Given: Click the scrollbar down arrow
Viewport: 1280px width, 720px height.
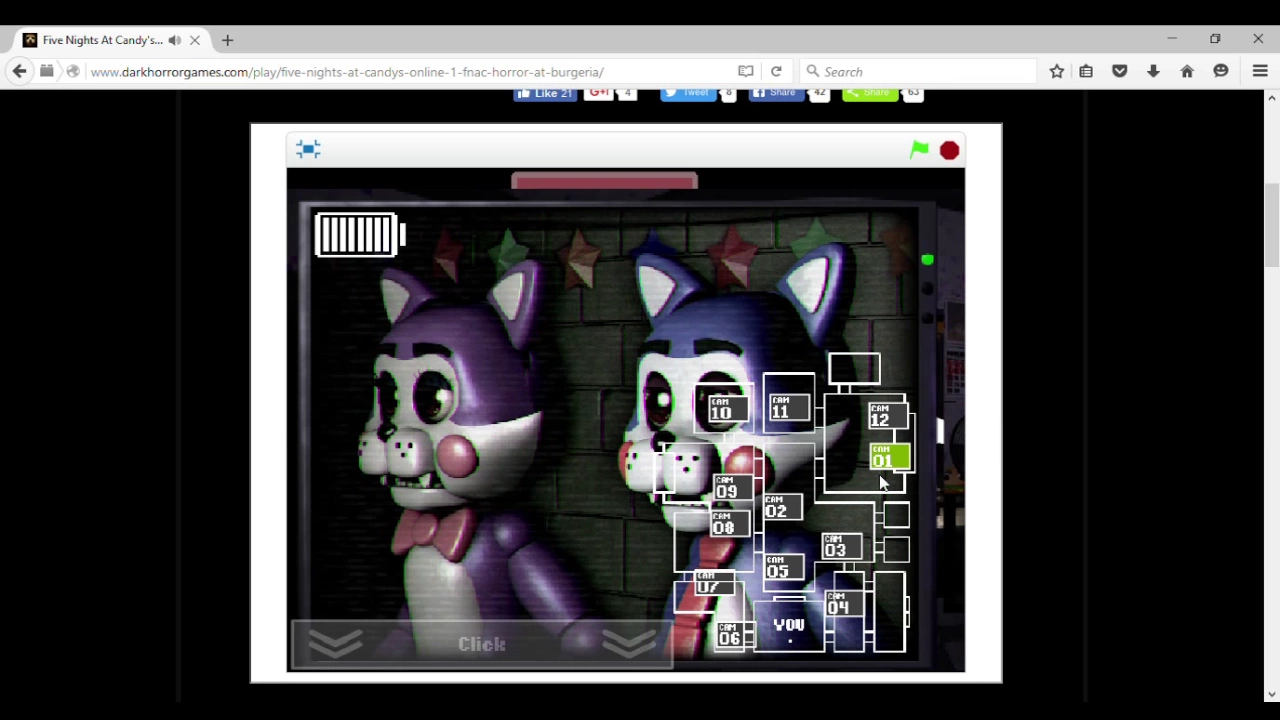Looking at the screenshot, I should (1272, 694).
